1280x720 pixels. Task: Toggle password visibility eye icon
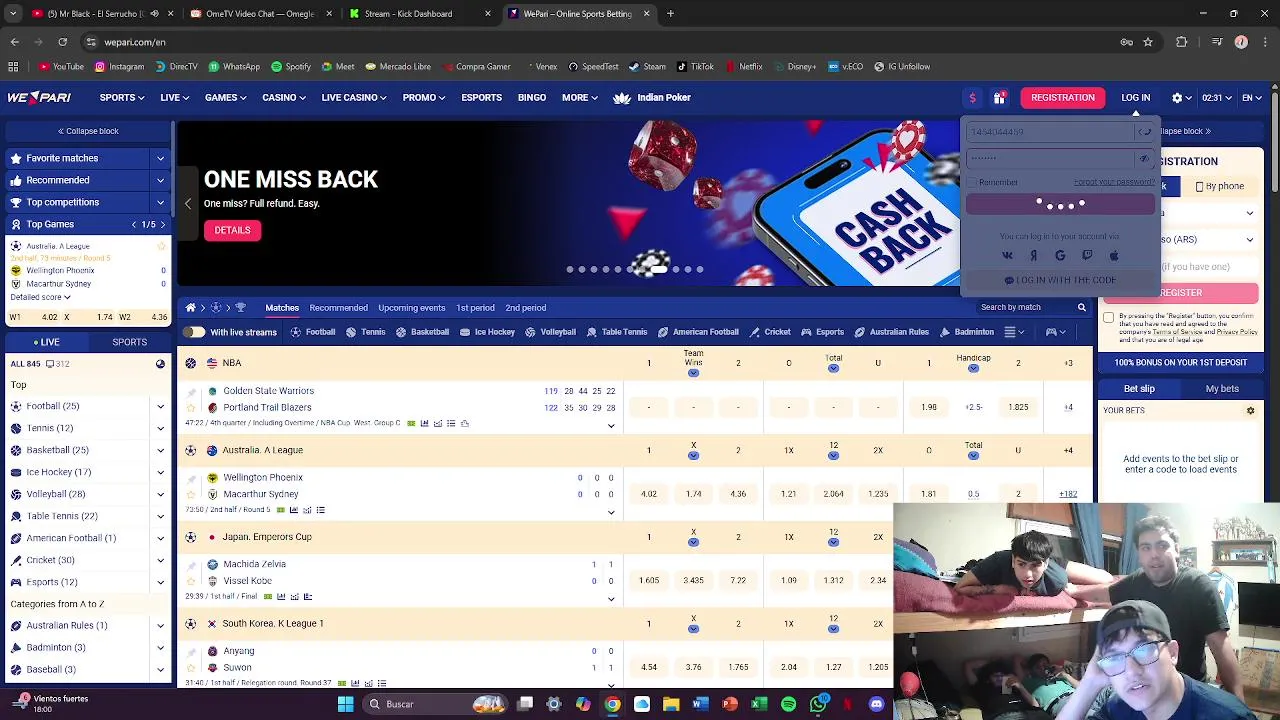click(1144, 158)
